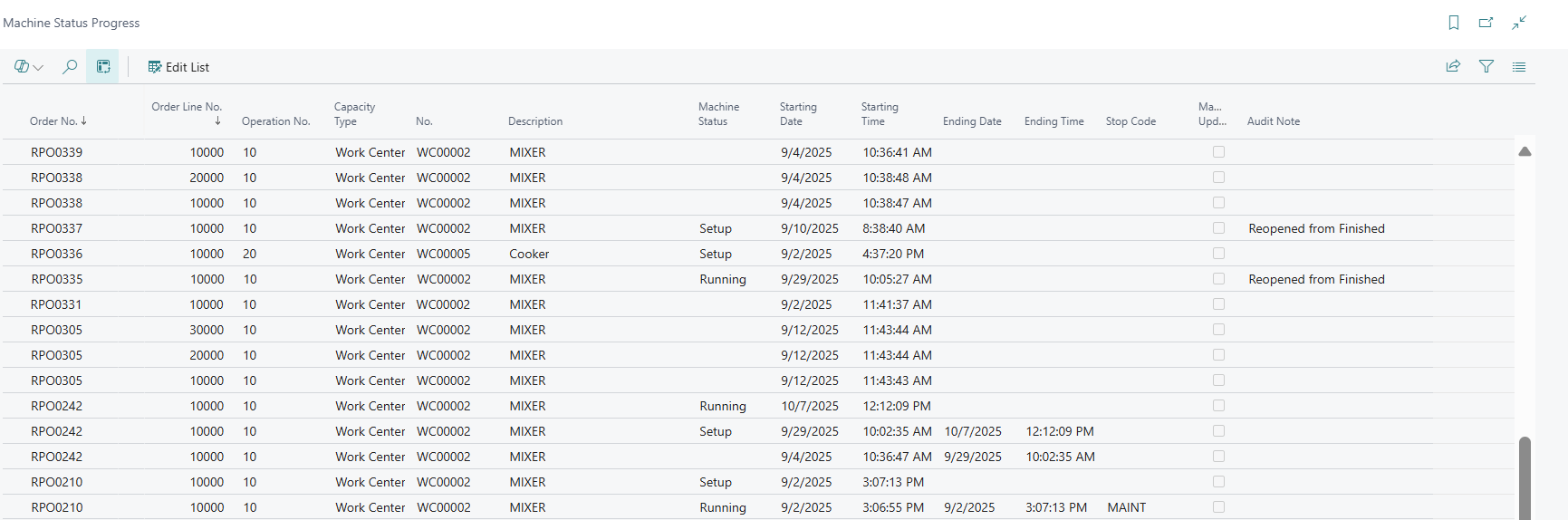Open order RPO0335 link

(57, 279)
